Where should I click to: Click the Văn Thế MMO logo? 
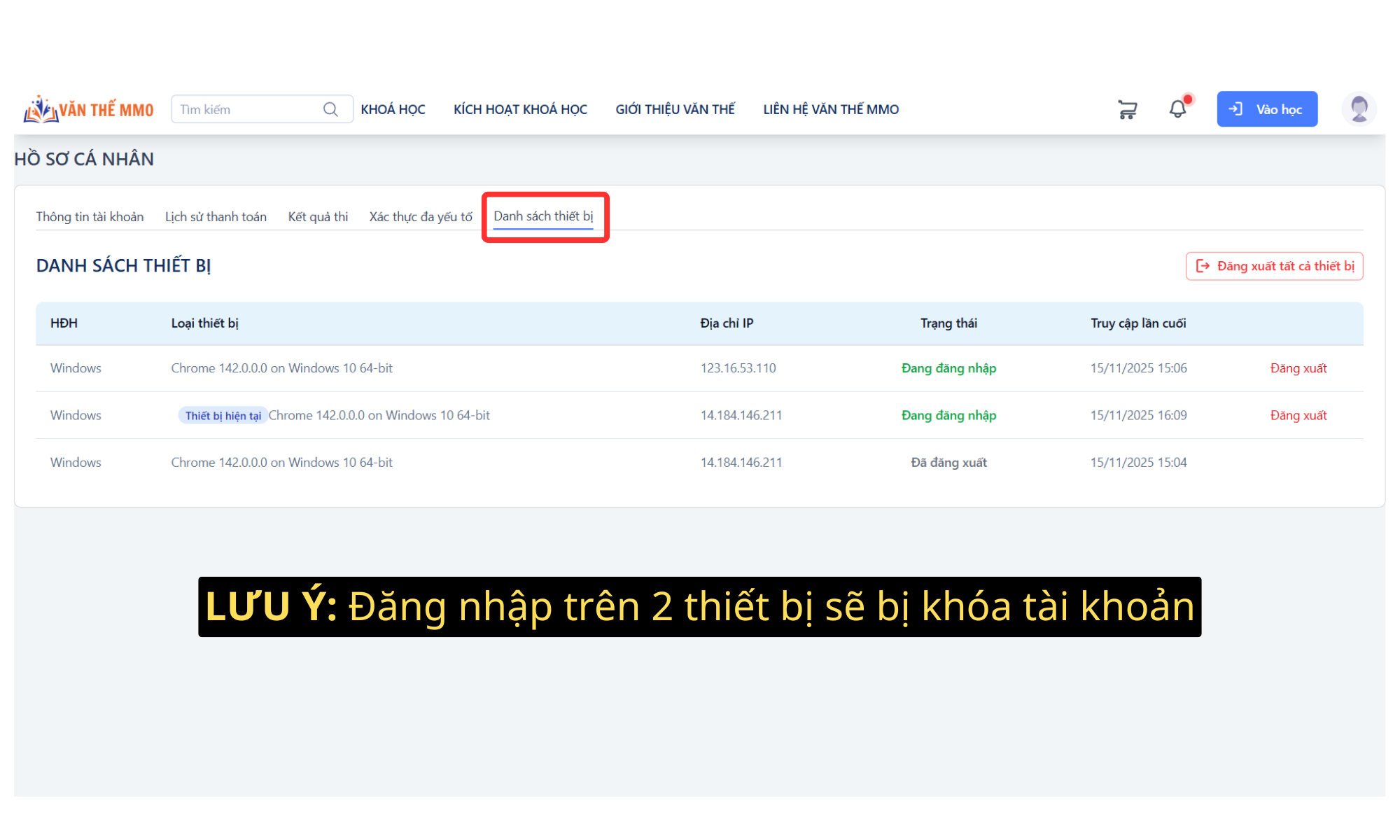coord(89,109)
